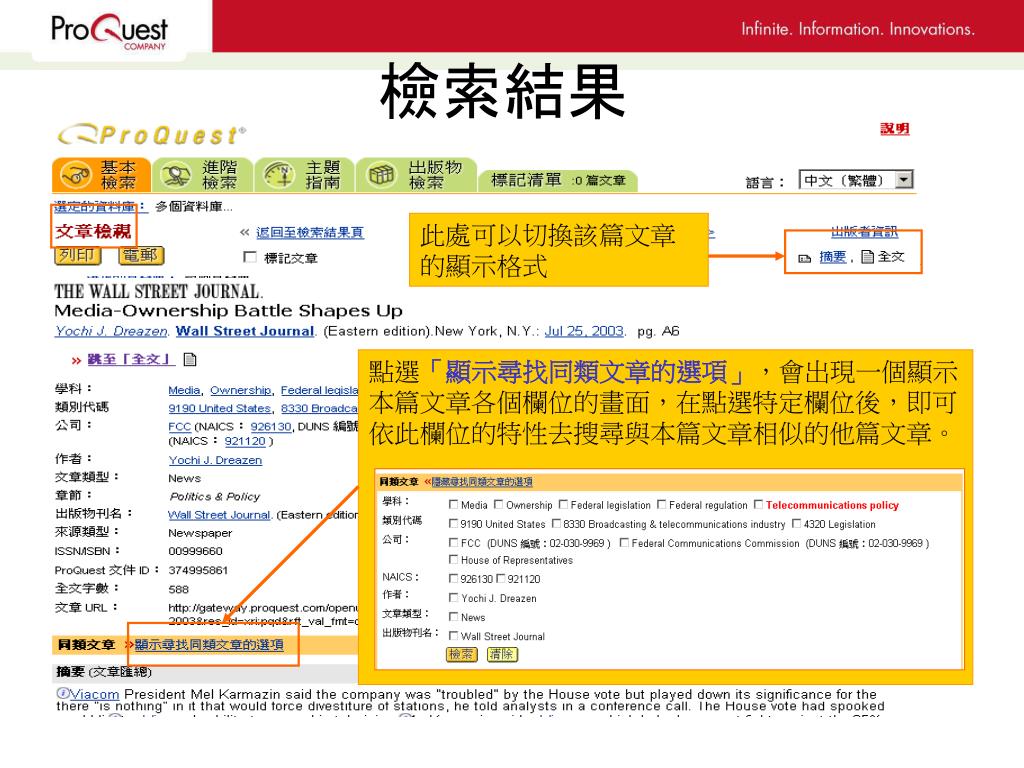Tick the 標記文章 mark article checkbox

point(249,257)
